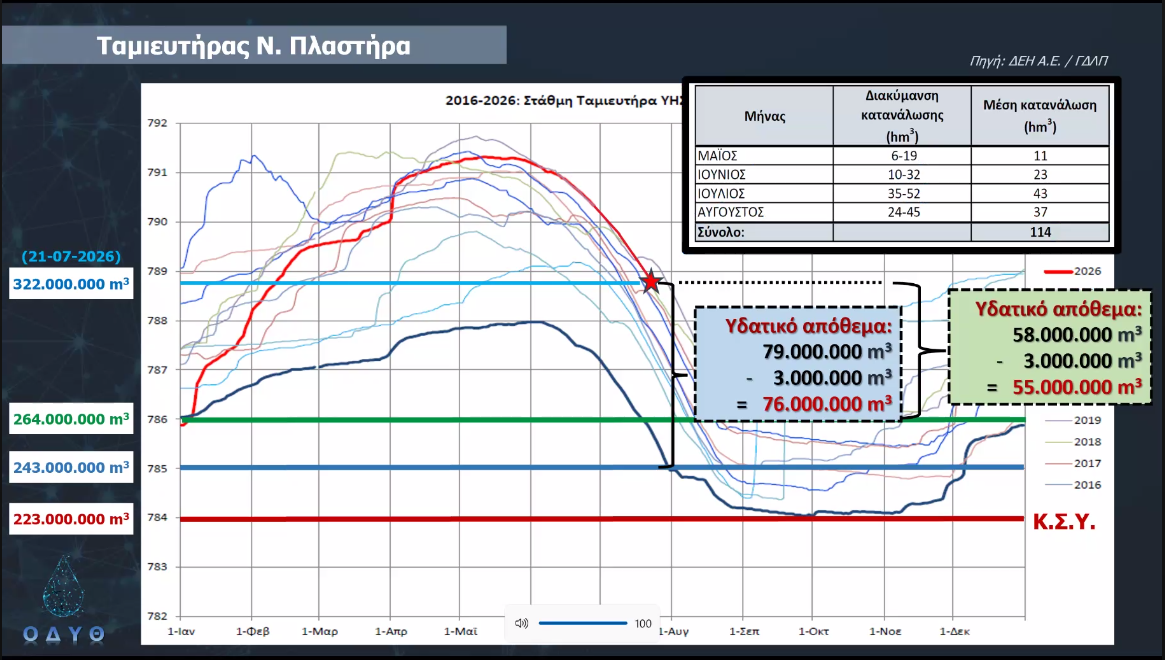Click the mean consumption value 37
Image resolution: width=1165 pixels, height=660 pixels.
[x=1040, y=212]
